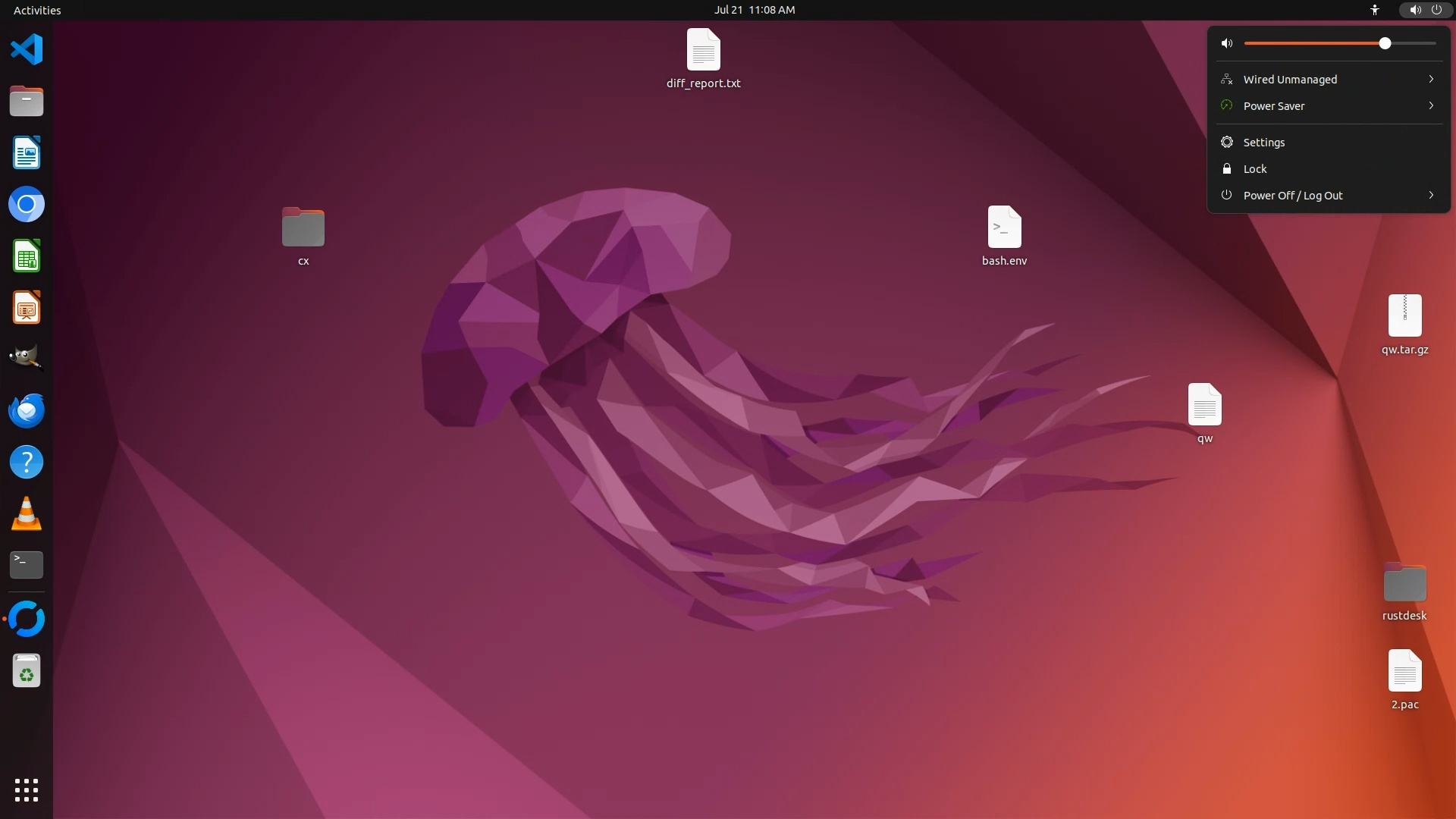The width and height of the screenshot is (1456, 819).
Task: Select Lock in the system menu
Action: click(x=1255, y=169)
